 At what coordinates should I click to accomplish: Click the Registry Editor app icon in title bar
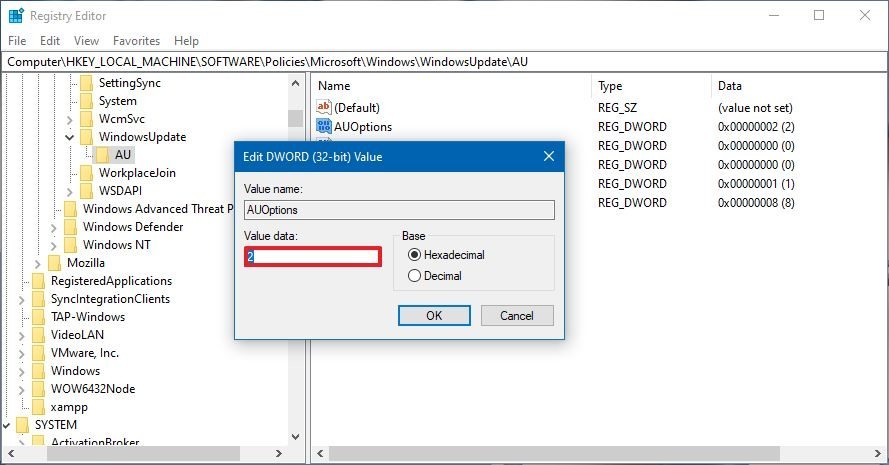(x=16, y=16)
